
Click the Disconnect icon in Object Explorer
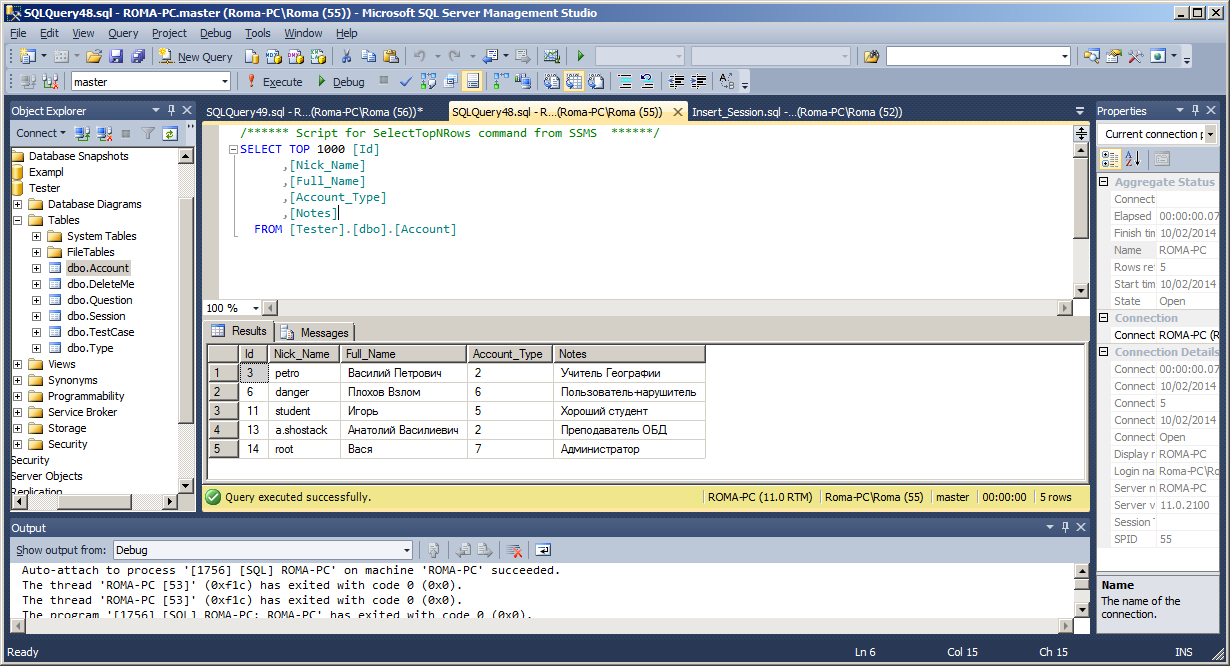tap(104, 133)
